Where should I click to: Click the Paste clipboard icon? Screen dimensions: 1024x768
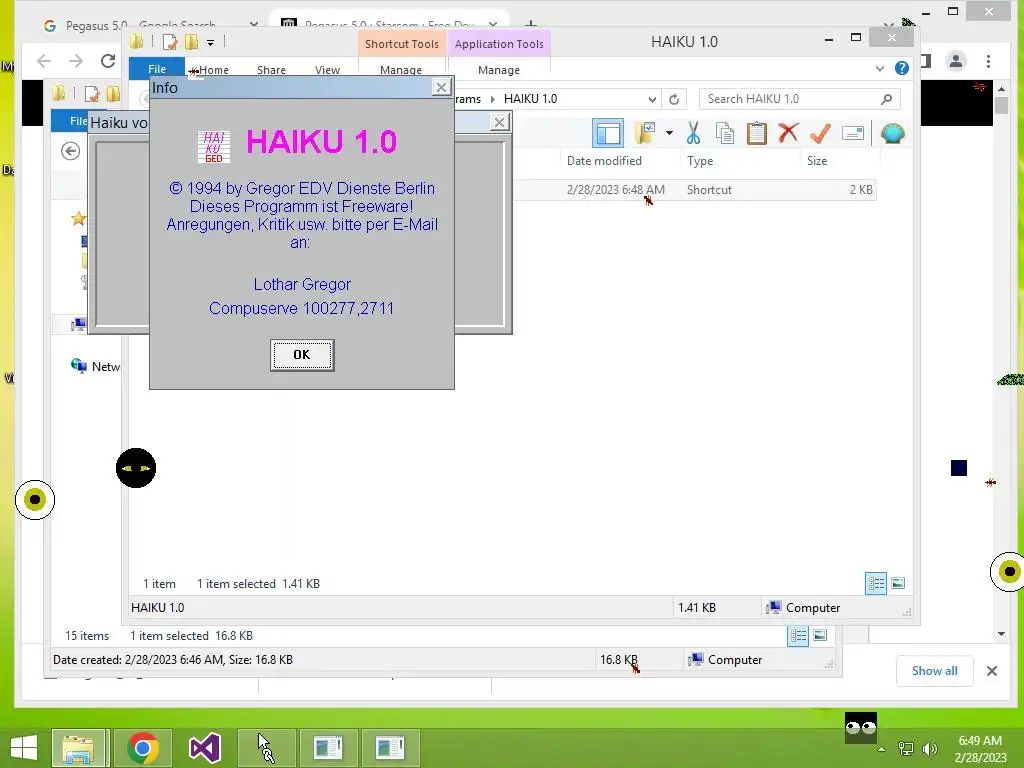click(x=757, y=133)
